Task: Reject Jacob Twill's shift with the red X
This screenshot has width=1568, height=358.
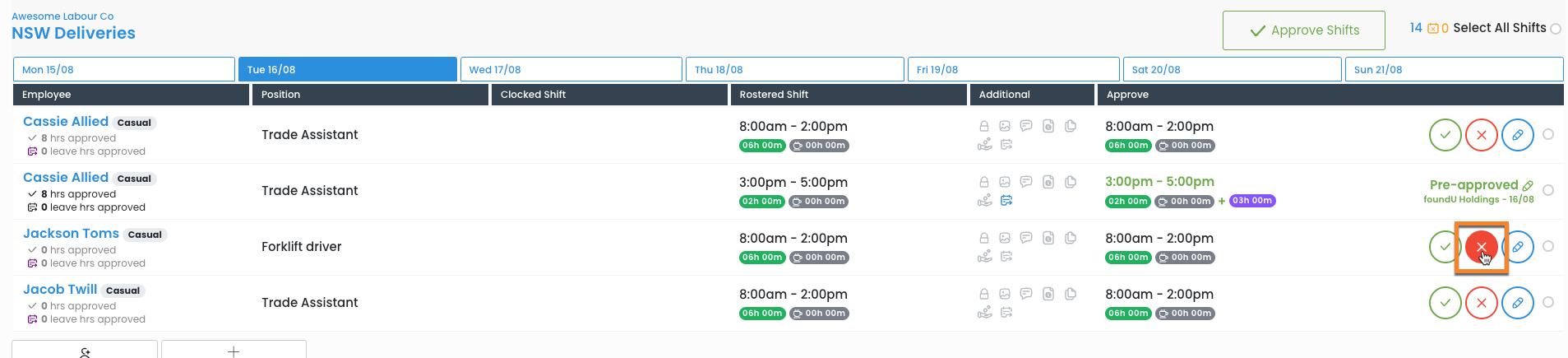Action: tap(1481, 303)
